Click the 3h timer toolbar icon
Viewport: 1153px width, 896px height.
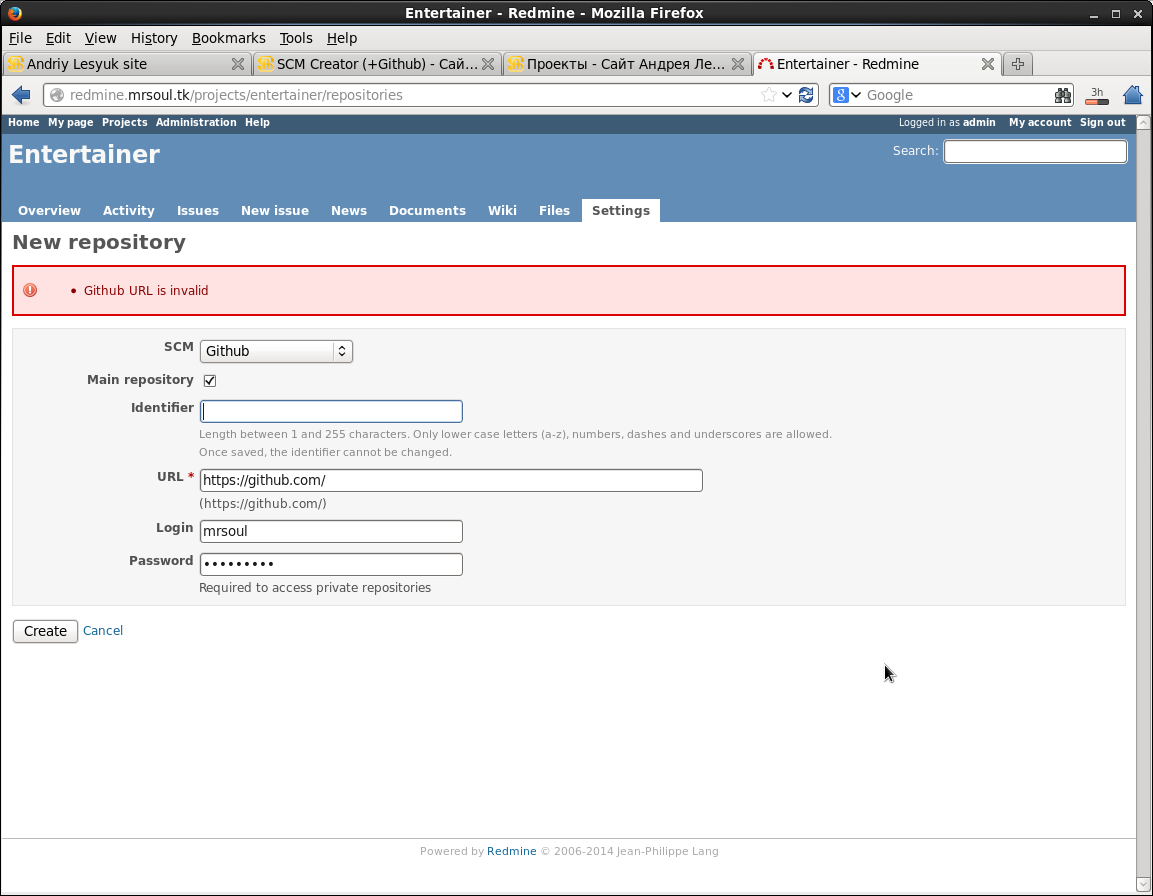[1096, 95]
